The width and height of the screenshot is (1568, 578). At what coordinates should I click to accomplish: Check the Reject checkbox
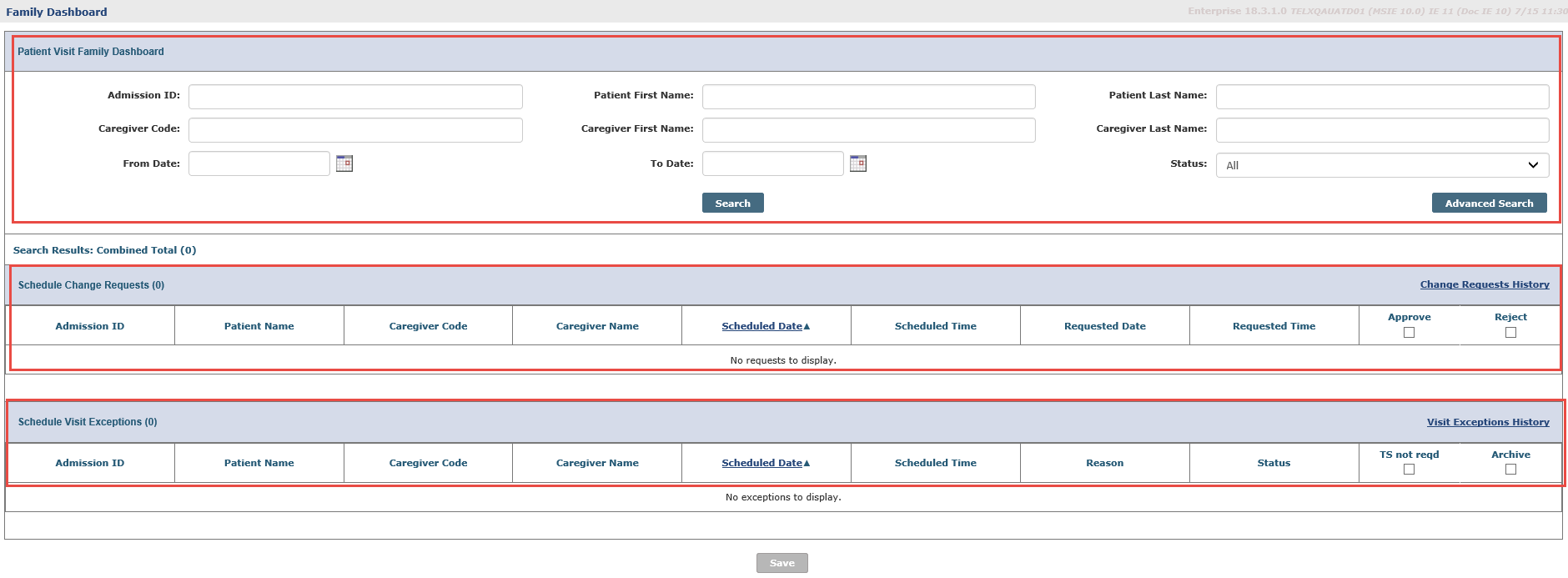coord(1510,333)
